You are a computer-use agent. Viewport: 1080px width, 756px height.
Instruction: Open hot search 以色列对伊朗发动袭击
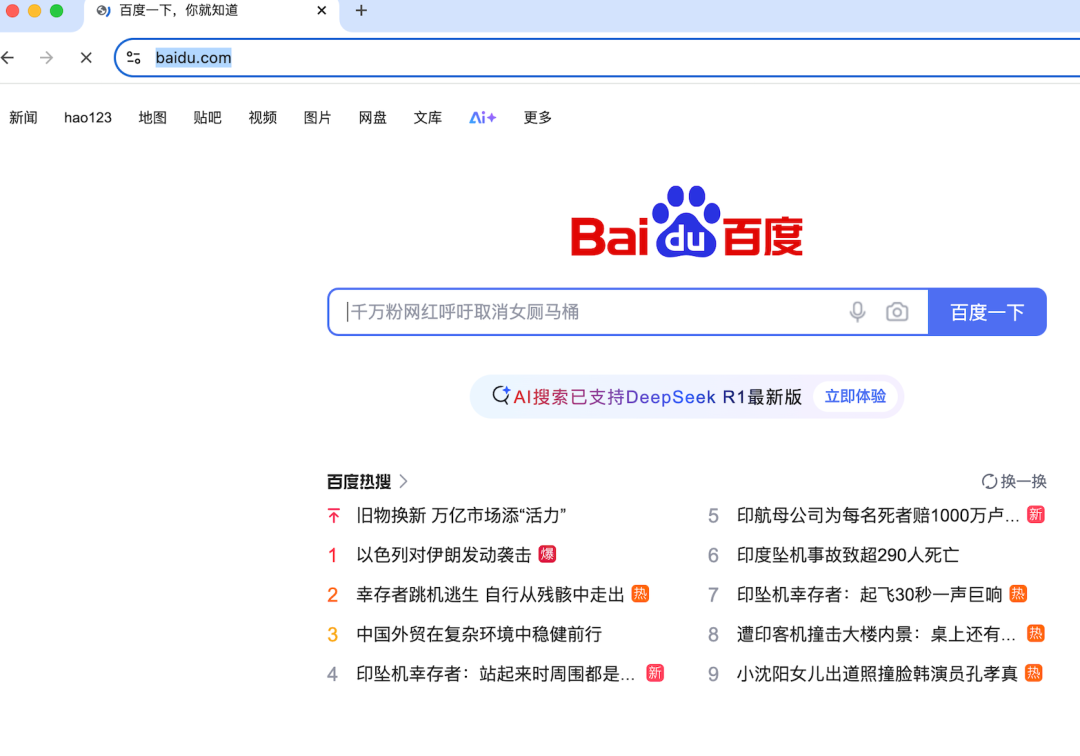point(444,555)
